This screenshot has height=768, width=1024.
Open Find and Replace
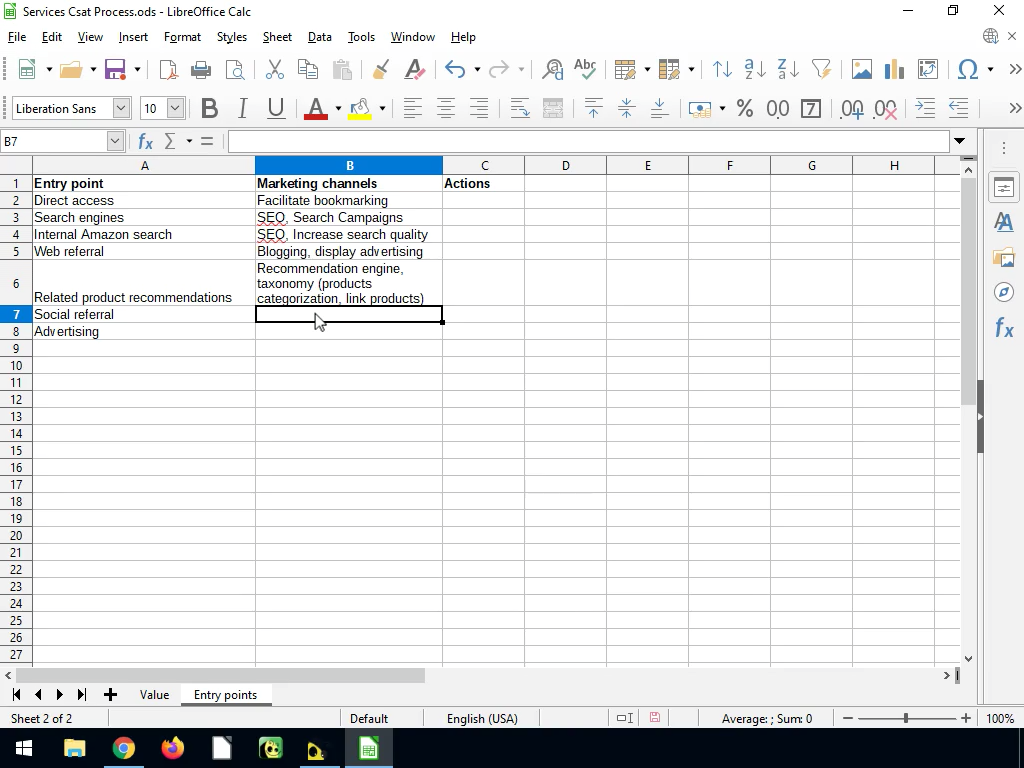point(552,69)
